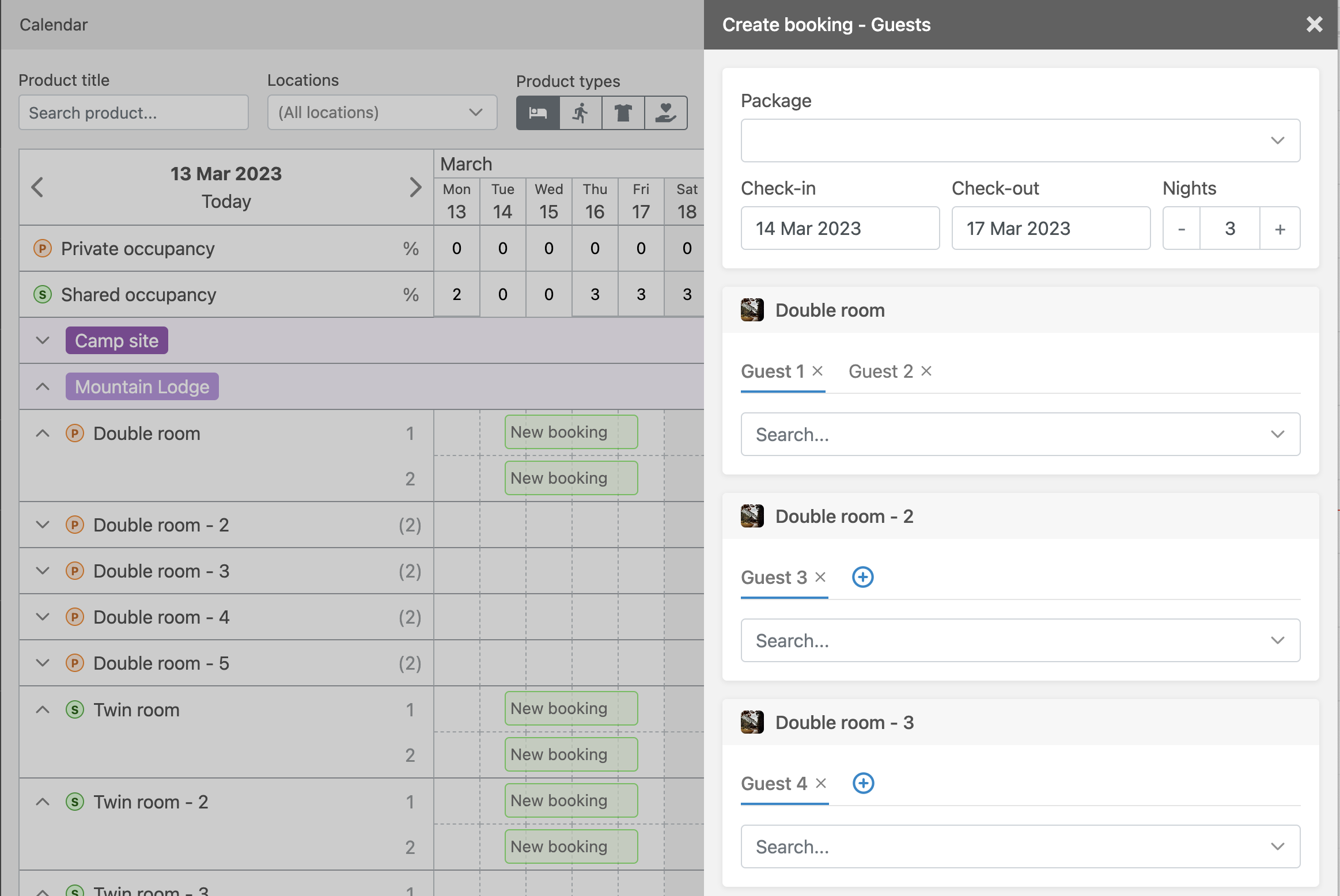1340x896 pixels.
Task: Click the P icon of Double room - 4
Action: tap(75, 617)
